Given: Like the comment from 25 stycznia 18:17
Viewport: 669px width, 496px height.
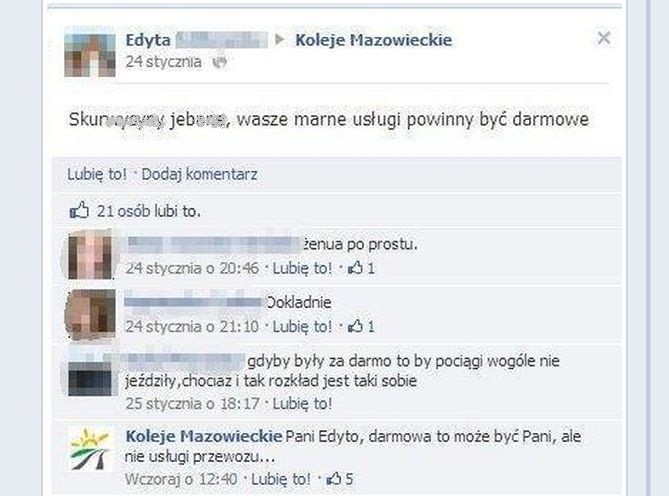Looking at the screenshot, I should (302, 403).
